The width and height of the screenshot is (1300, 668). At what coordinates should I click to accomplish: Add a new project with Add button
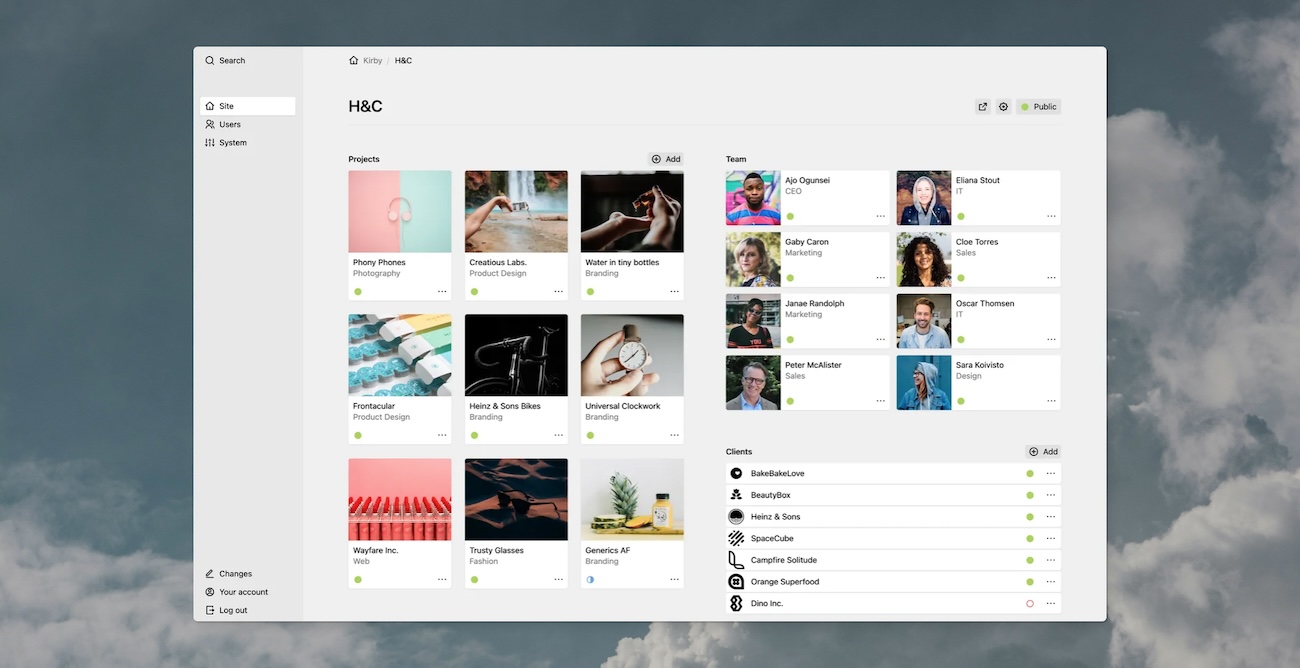(x=666, y=159)
